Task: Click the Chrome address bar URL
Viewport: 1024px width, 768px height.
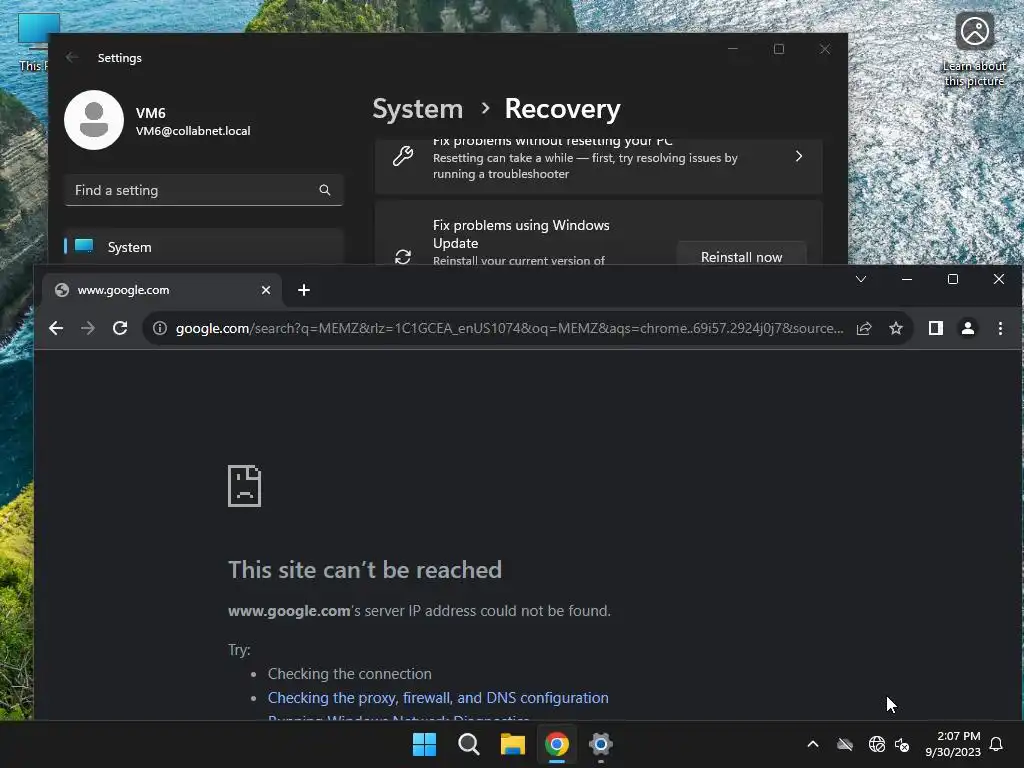Action: [x=509, y=328]
